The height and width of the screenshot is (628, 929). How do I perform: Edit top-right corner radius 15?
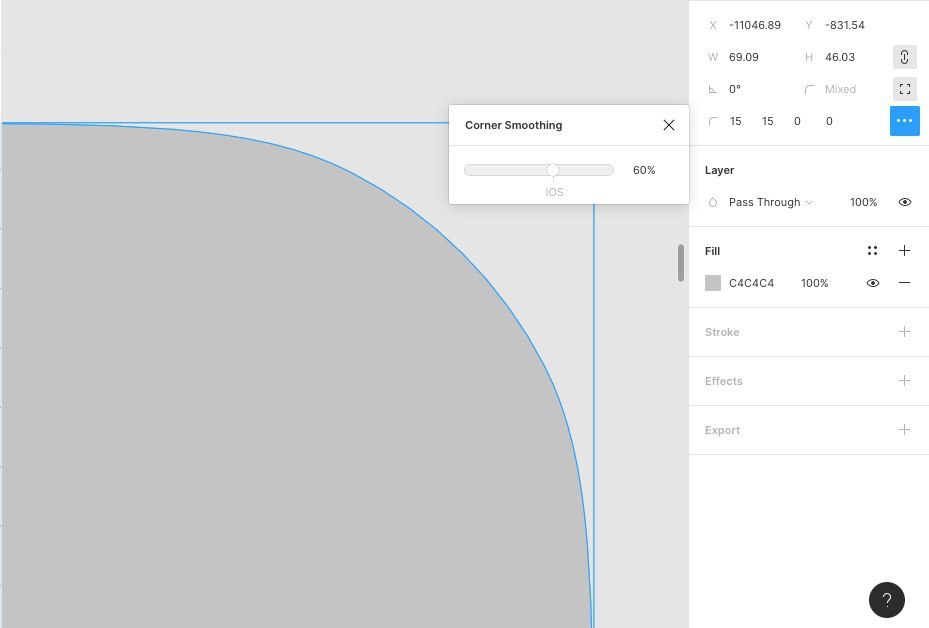(767, 121)
